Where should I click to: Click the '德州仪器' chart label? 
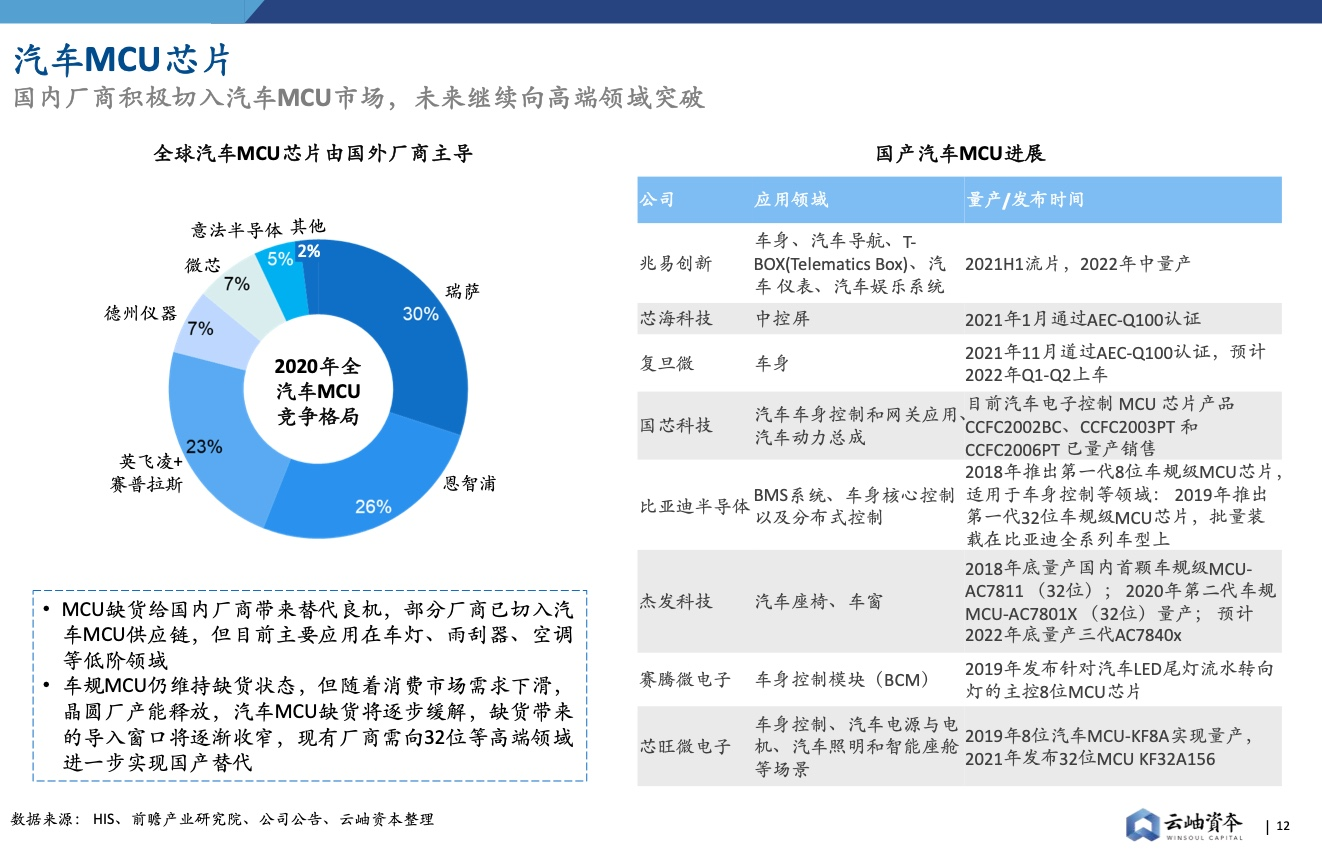141,313
